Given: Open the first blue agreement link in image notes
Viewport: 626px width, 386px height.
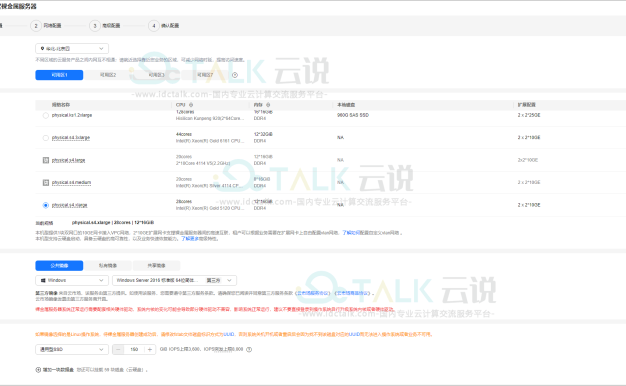Looking at the screenshot, I should pyautogui.click(x=313, y=293).
